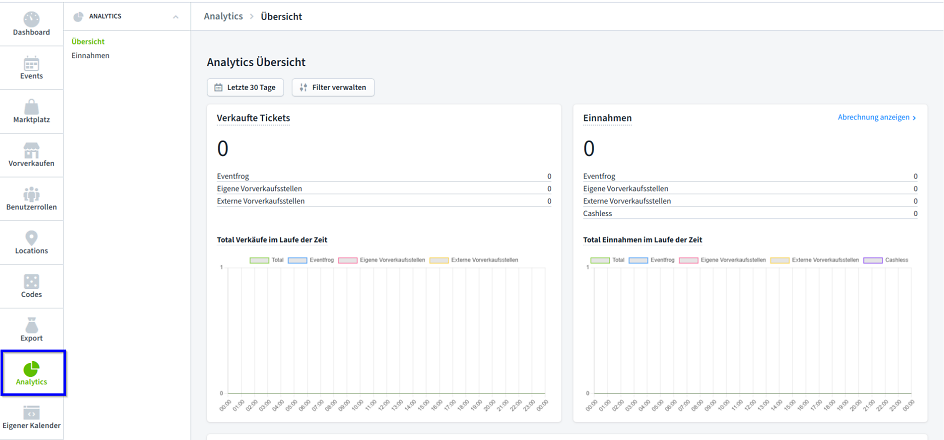
Task: Open Codes dice icon
Action: [x=31, y=282]
